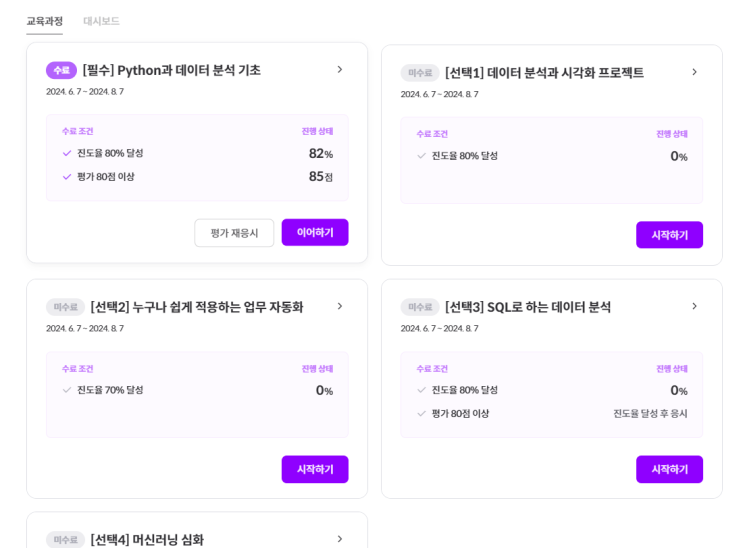Screen dimensions: 743x548
Task: Open the SQL로 하는 데이터 분석 chevron
Action: [x=694, y=306]
